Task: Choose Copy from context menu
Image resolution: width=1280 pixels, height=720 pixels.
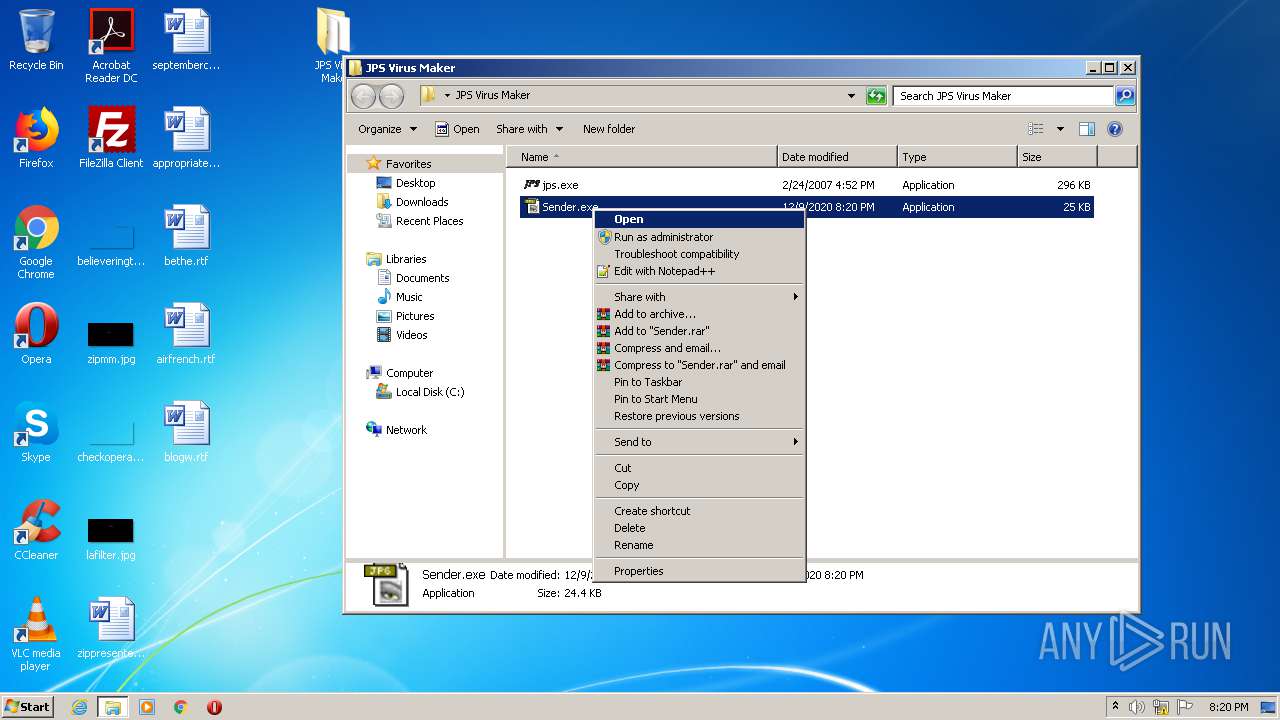Action: coord(700,485)
